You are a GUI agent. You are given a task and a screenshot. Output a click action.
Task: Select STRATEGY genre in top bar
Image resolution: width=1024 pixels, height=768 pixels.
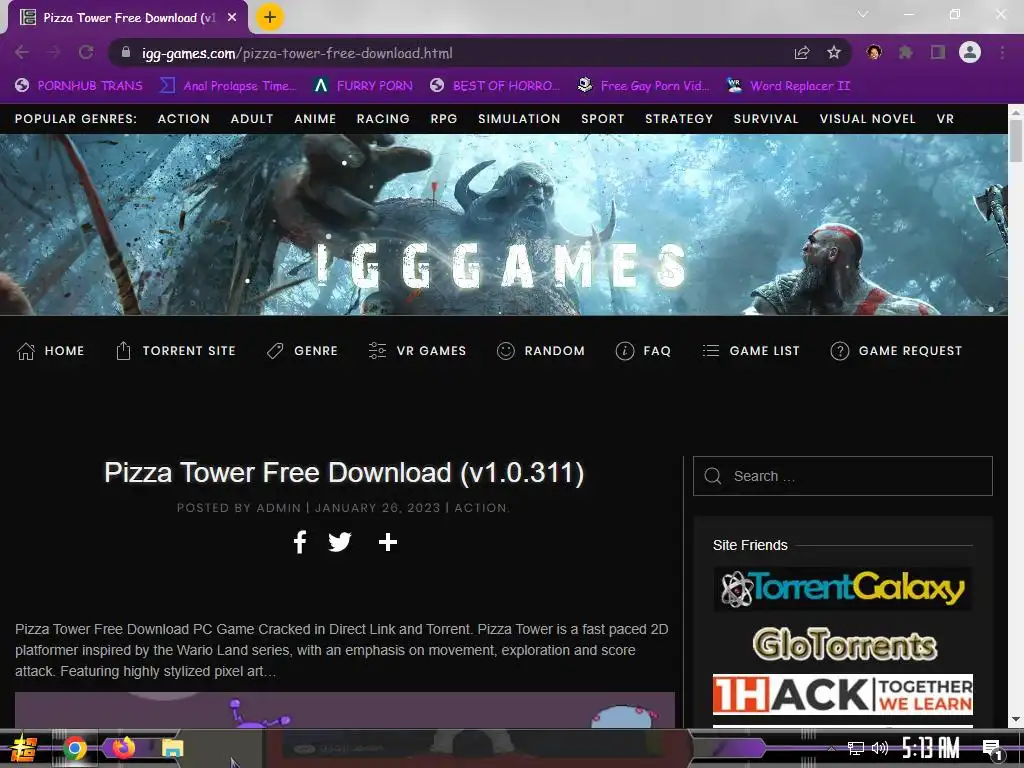click(x=679, y=119)
